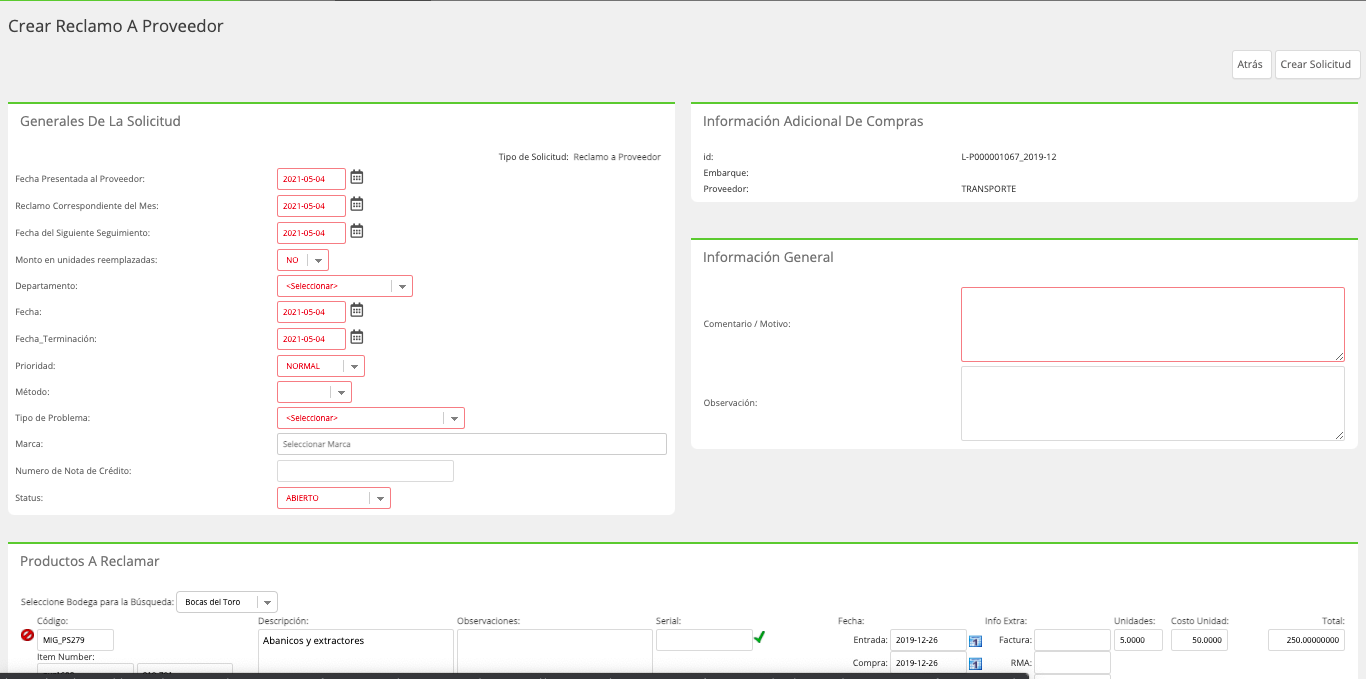Open calendar for Fecha del Siguiente Seguimiento
Viewport: 1366px width, 679px height.
coord(357,231)
